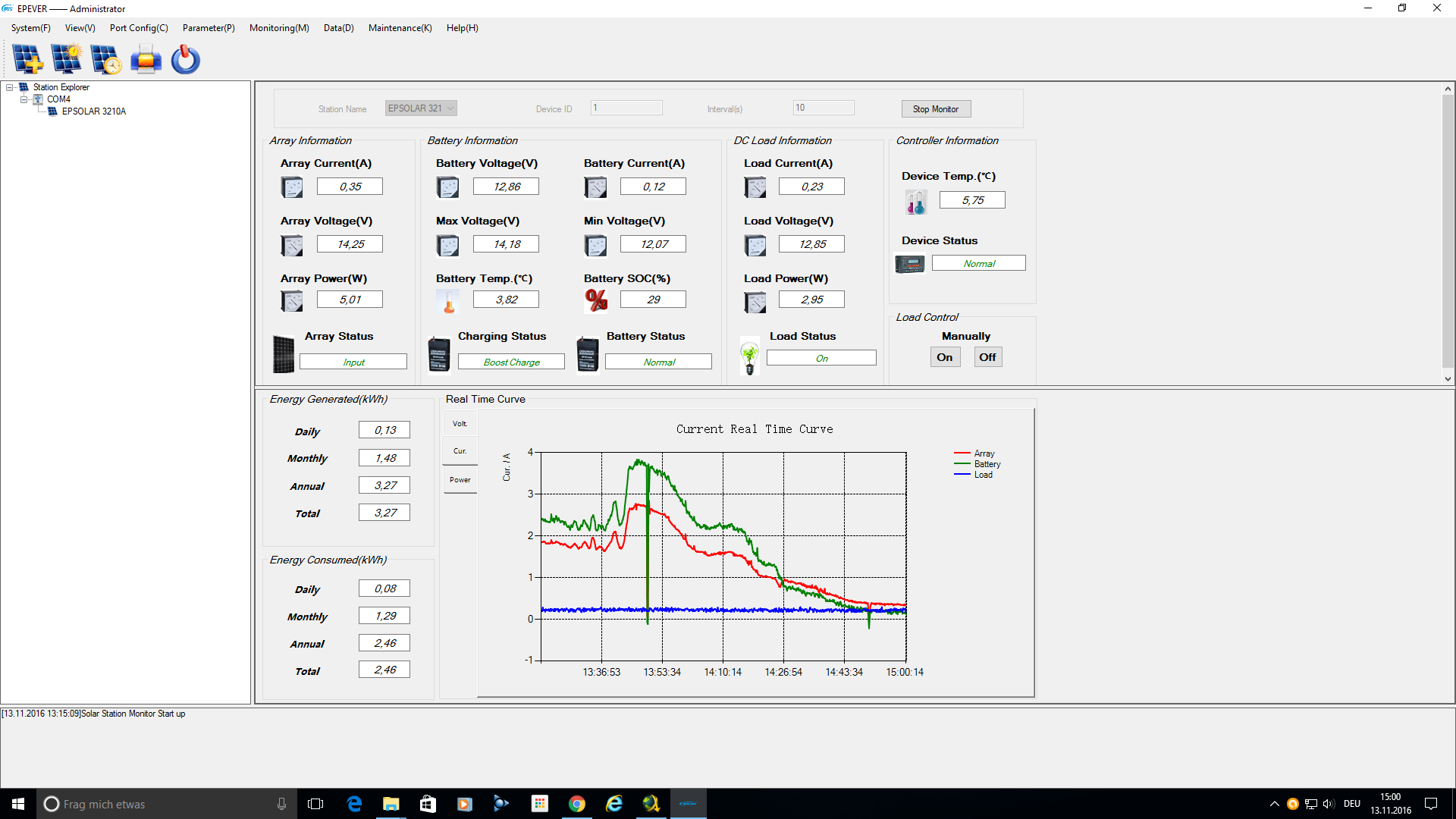Viewport: 1456px width, 819px height.
Task: Switch curve to Volt. view
Action: [460, 424]
